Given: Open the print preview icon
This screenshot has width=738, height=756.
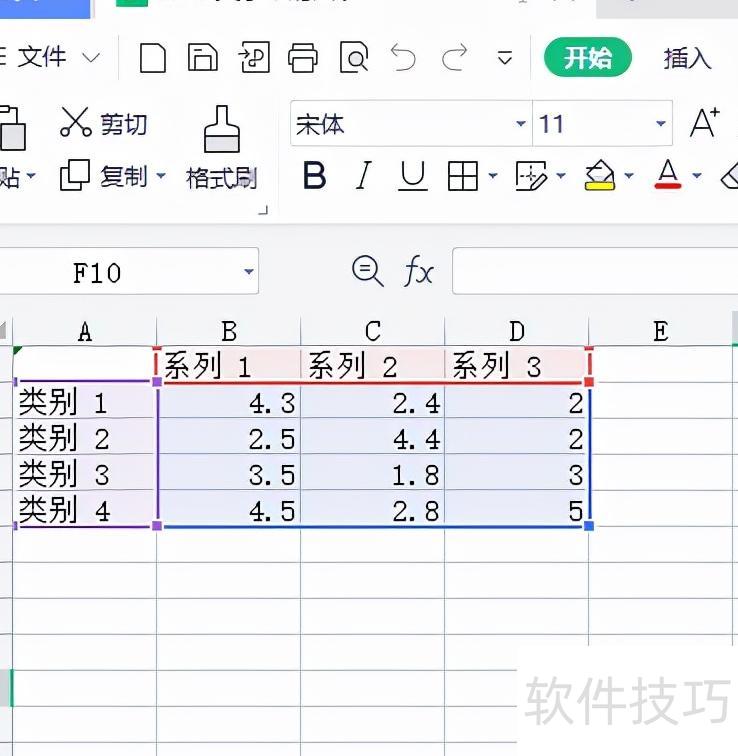Looking at the screenshot, I should [354, 57].
